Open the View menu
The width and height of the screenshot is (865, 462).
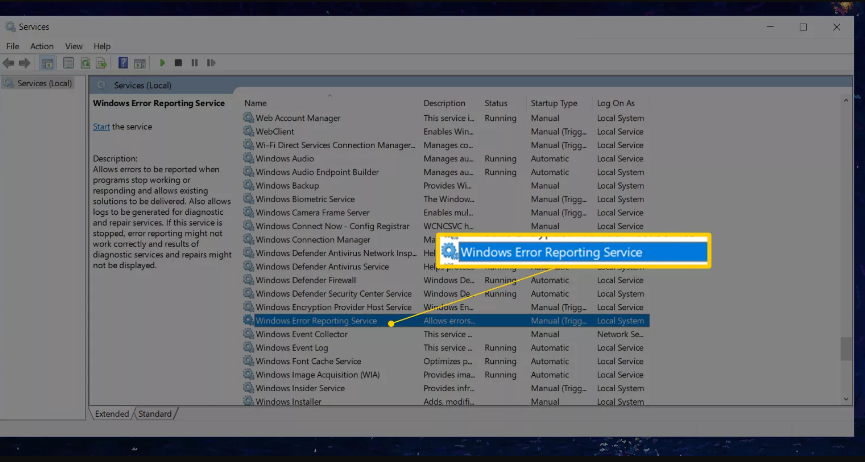click(x=74, y=46)
